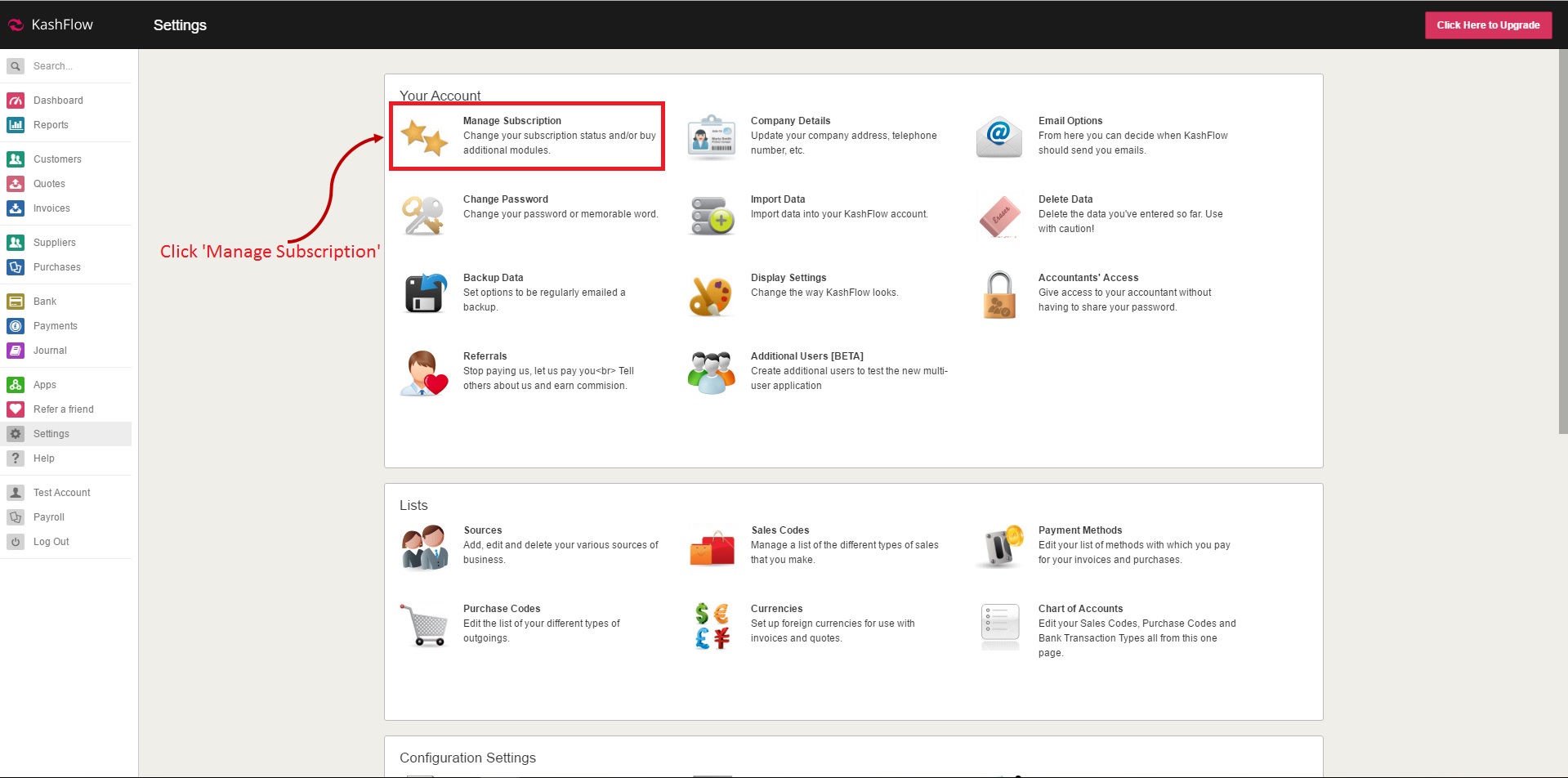Open Change Password keys icon

pyautogui.click(x=423, y=216)
